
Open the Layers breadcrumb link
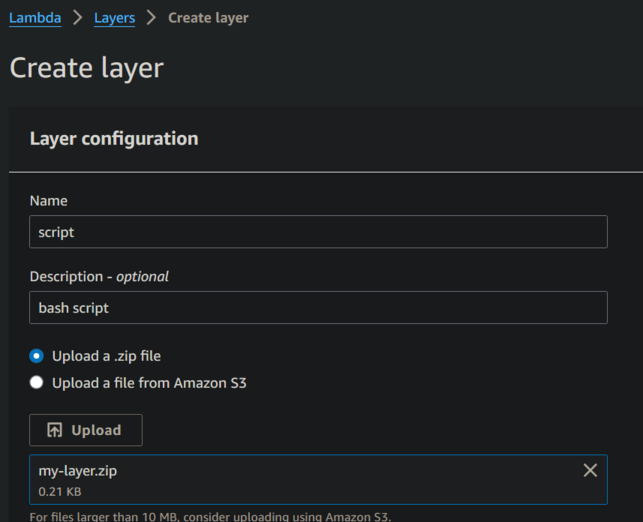tap(114, 17)
